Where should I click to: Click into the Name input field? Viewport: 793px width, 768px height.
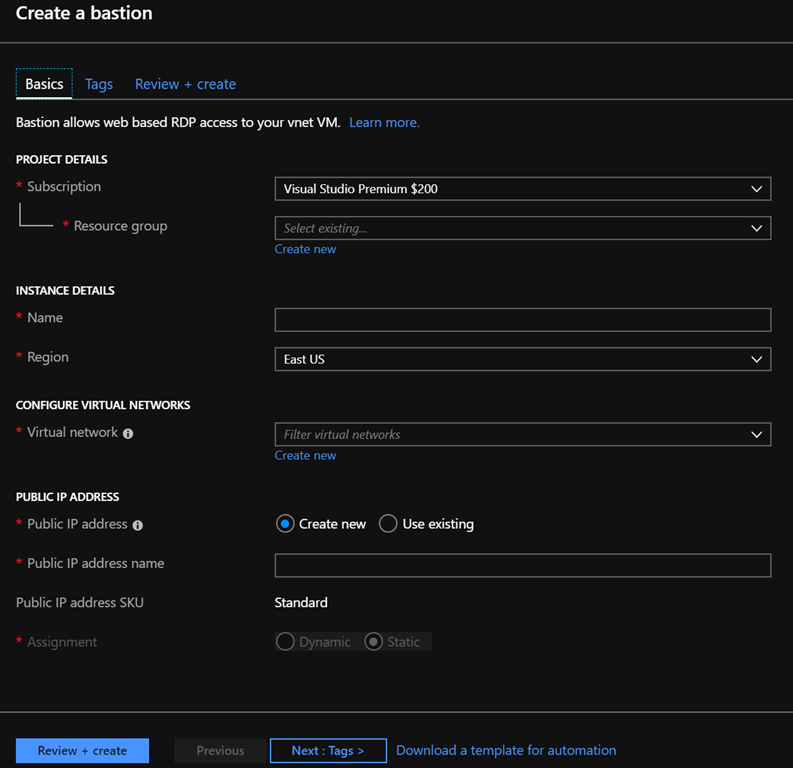[x=522, y=319]
